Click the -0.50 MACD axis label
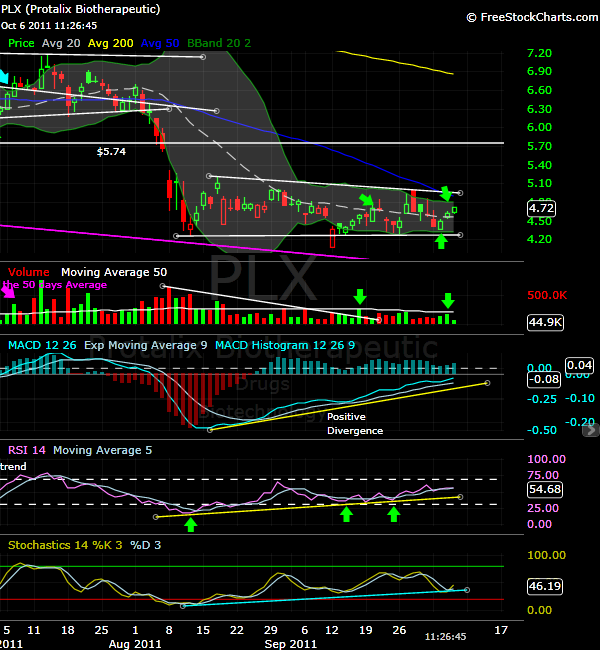This screenshot has height=650, width=600. [x=542, y=430]
